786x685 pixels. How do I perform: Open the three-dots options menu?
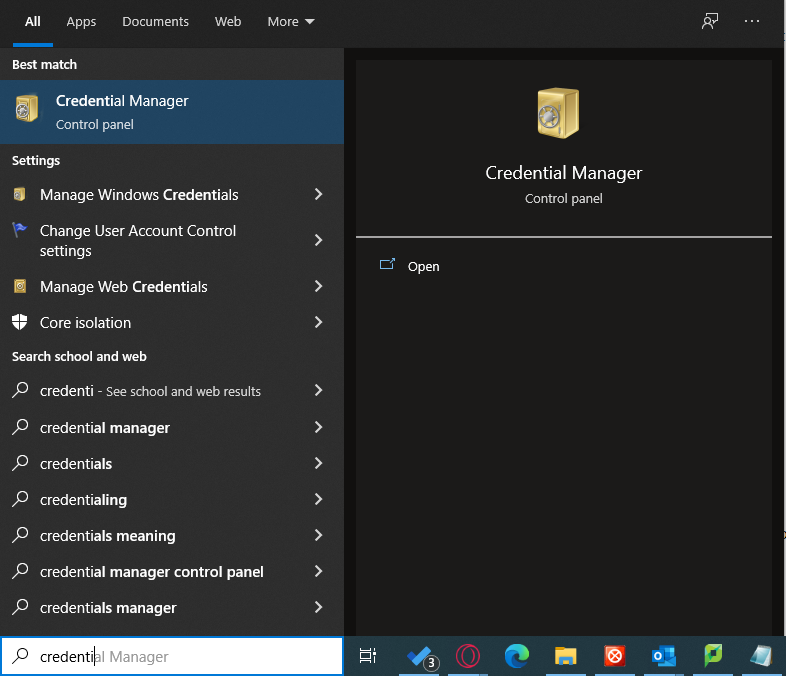click(x=751, y=21)
